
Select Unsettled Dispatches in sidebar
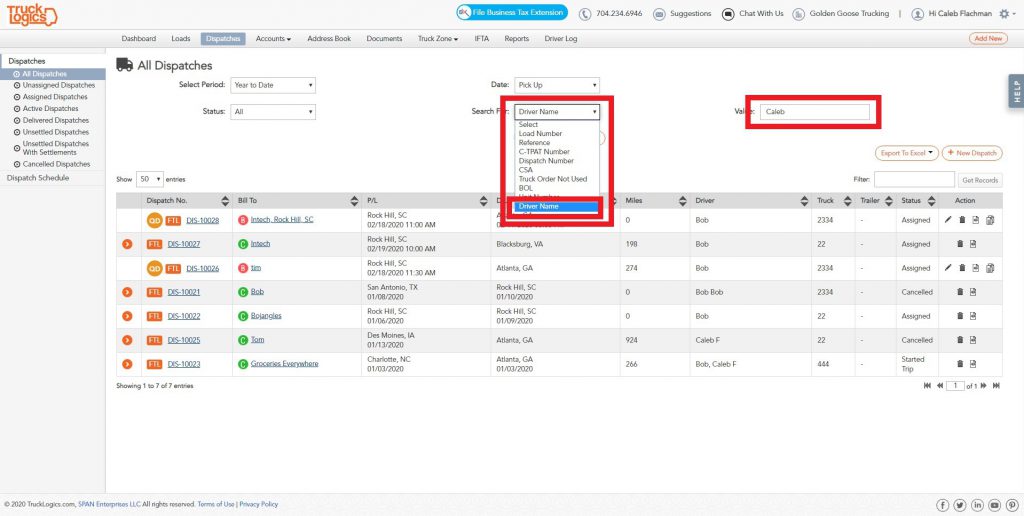pos(56,132)
